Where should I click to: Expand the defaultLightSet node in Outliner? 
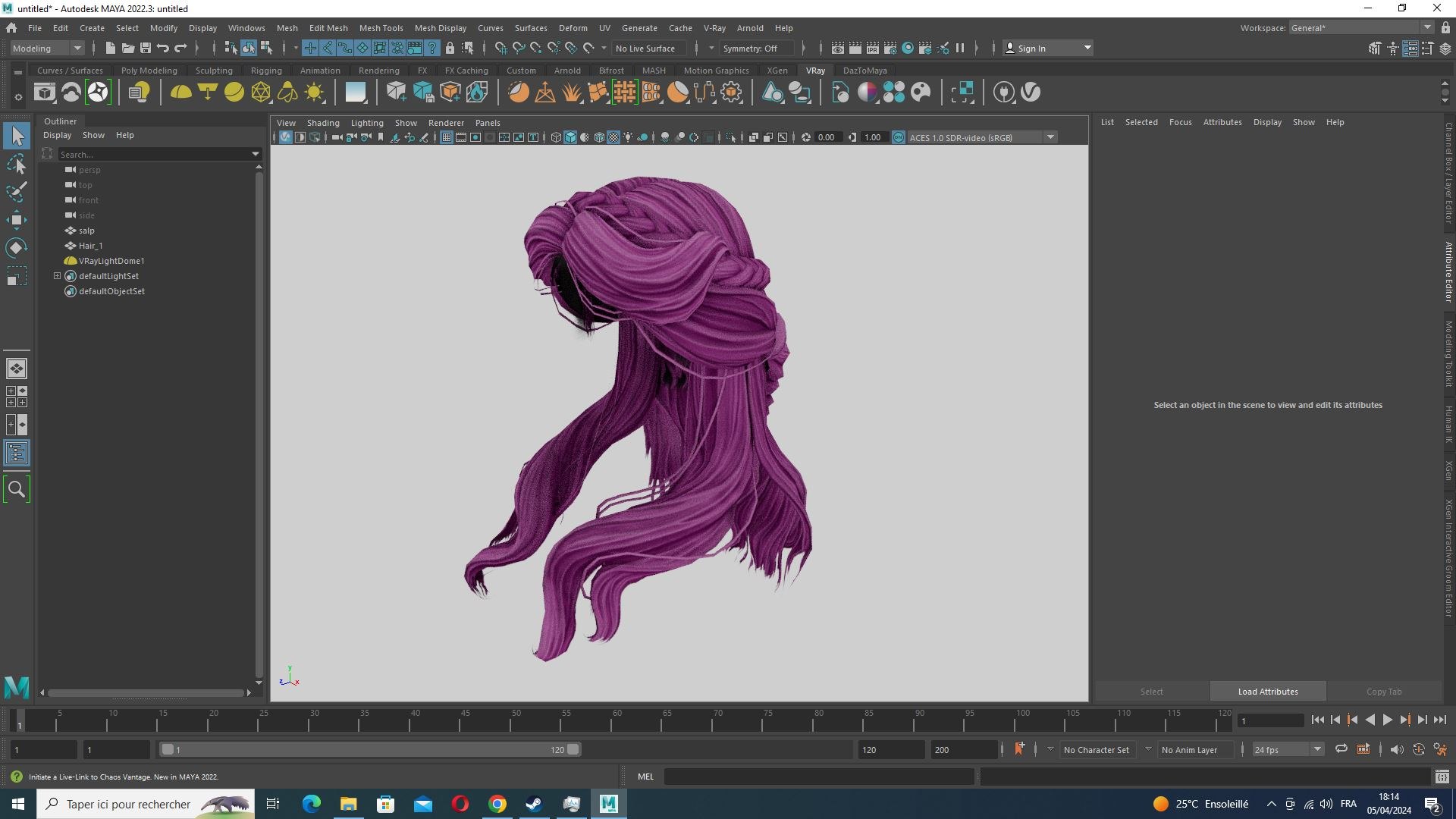[57, 276]
